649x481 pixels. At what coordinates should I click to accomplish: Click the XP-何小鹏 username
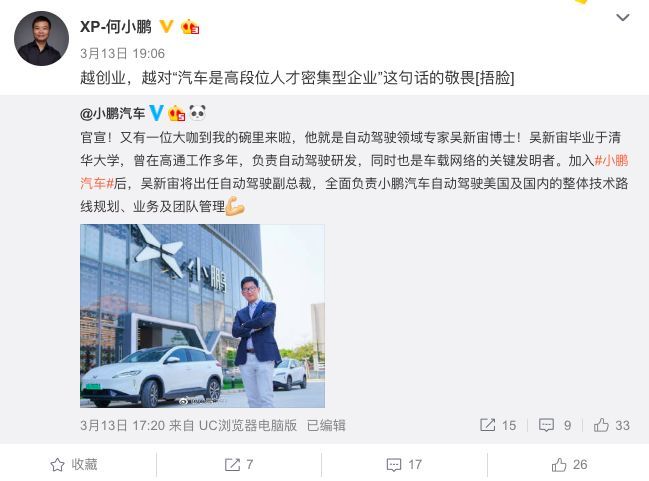116,27
